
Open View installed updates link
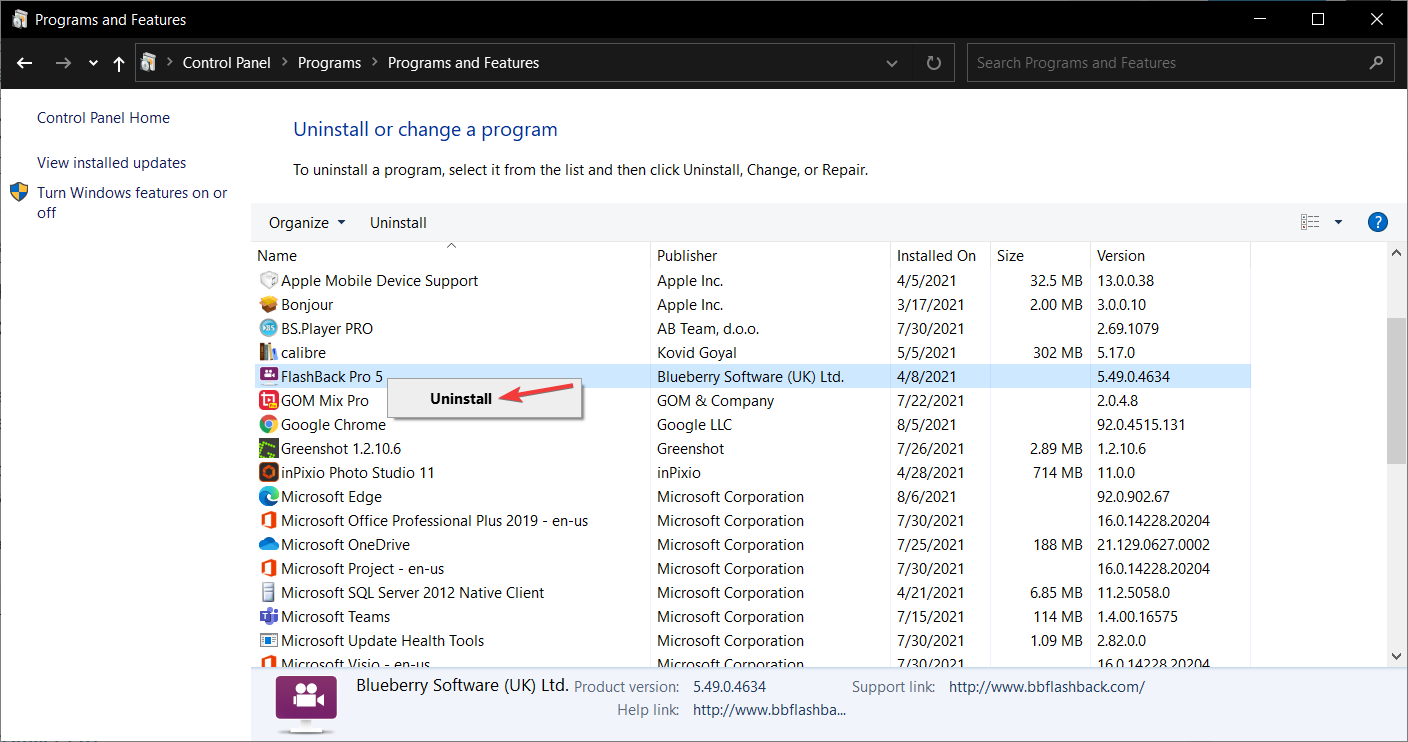click(111, 163)
